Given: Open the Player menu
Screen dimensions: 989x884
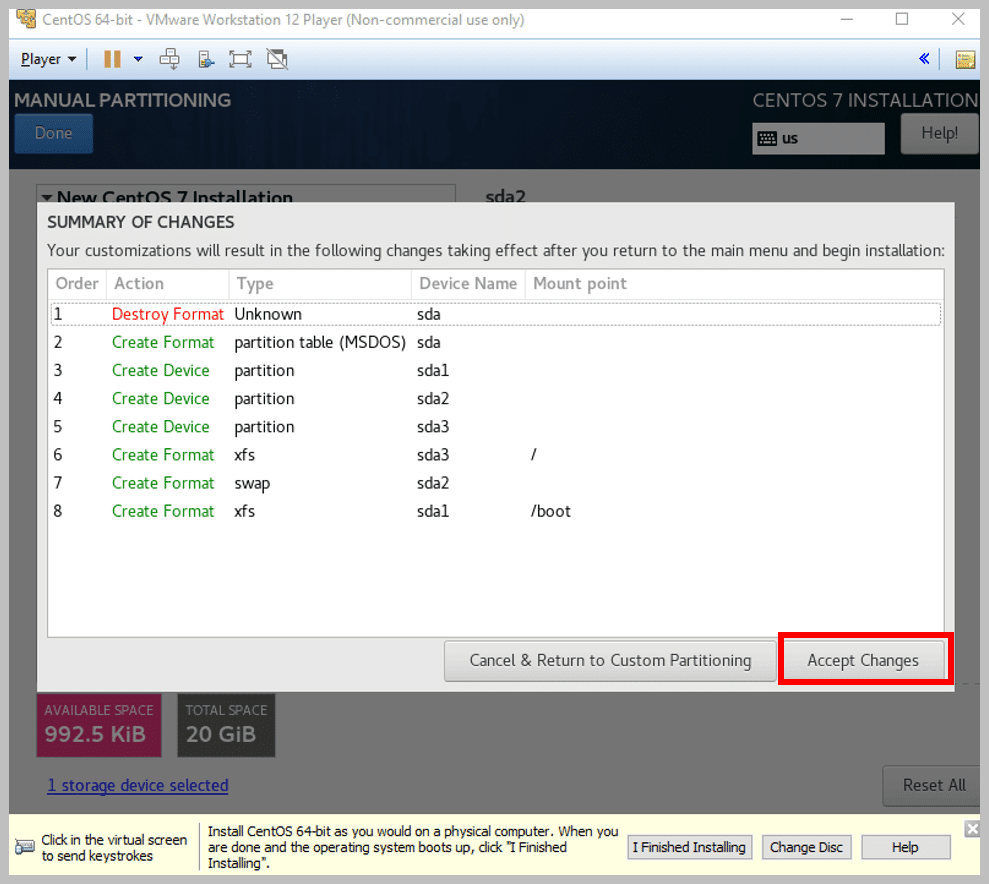Looking at the screenshot, I should (x=48, y=59).
